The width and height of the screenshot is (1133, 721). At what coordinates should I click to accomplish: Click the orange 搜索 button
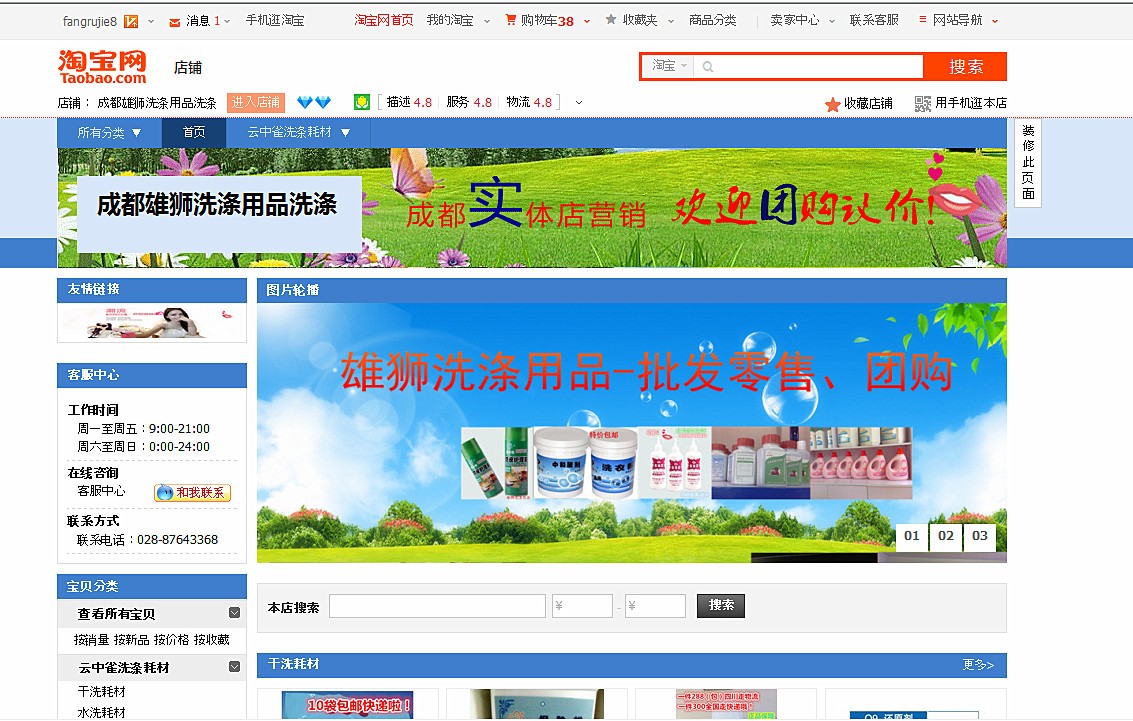[x=965, y=66]
